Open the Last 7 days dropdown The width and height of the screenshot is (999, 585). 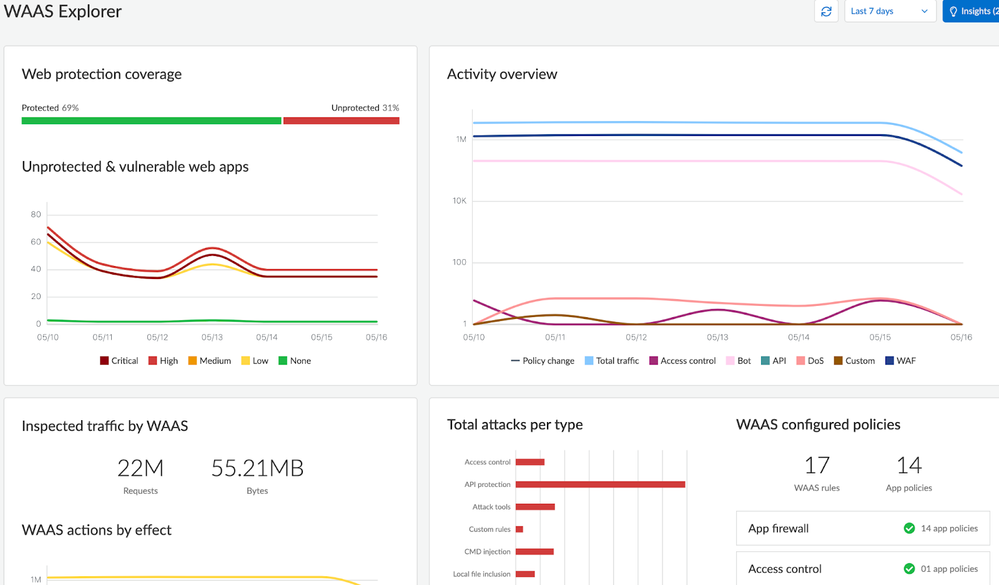click(x=889, y=12)
